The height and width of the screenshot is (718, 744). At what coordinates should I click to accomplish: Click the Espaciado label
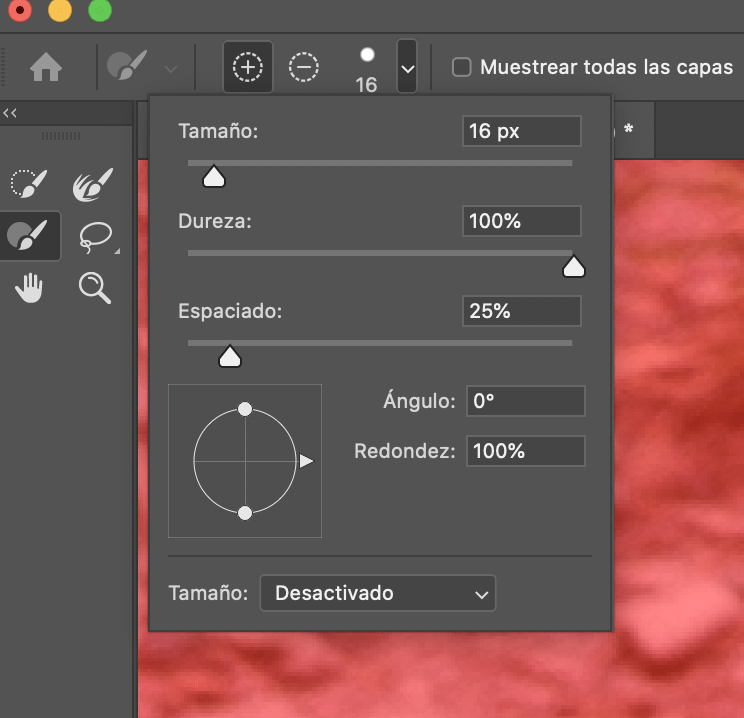click(230, 311)
